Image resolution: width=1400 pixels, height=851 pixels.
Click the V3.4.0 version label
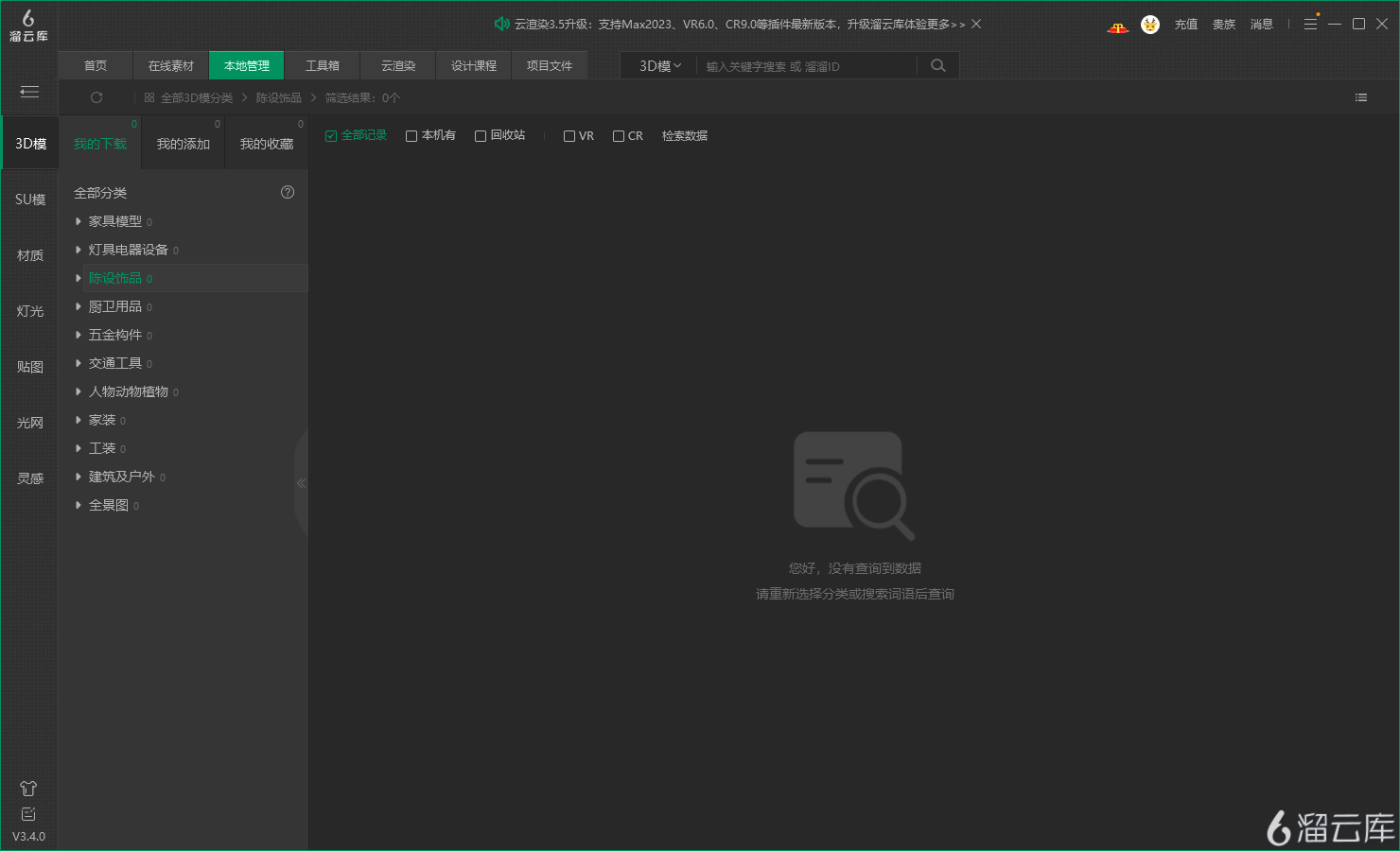click(x=28, y=837)
